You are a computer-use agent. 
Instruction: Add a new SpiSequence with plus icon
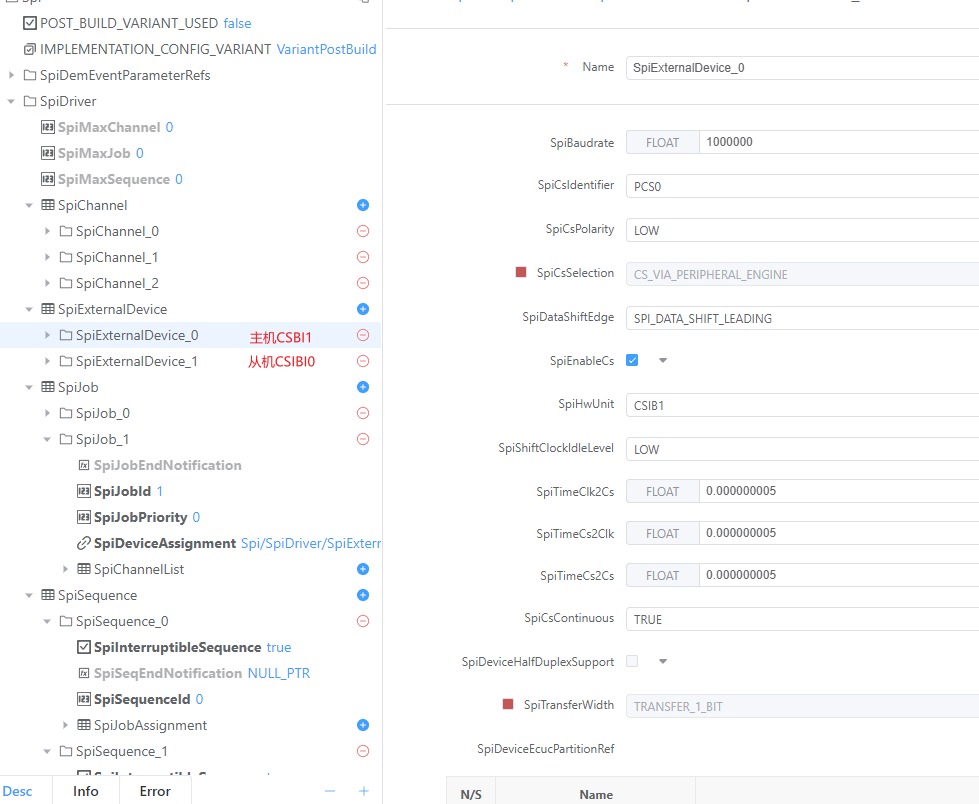[363, 596]
